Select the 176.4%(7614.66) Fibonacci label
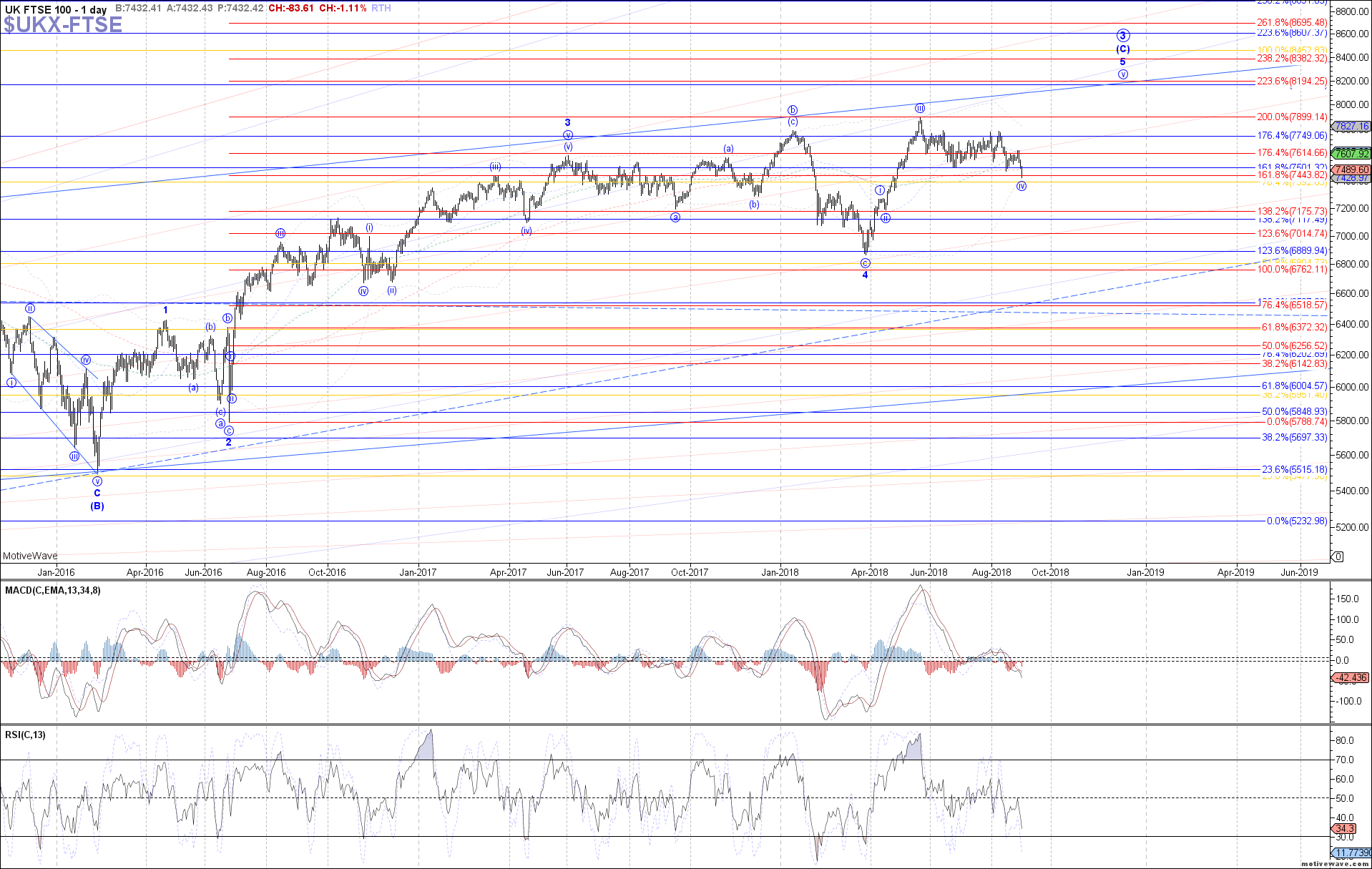 click(1292, 152)
